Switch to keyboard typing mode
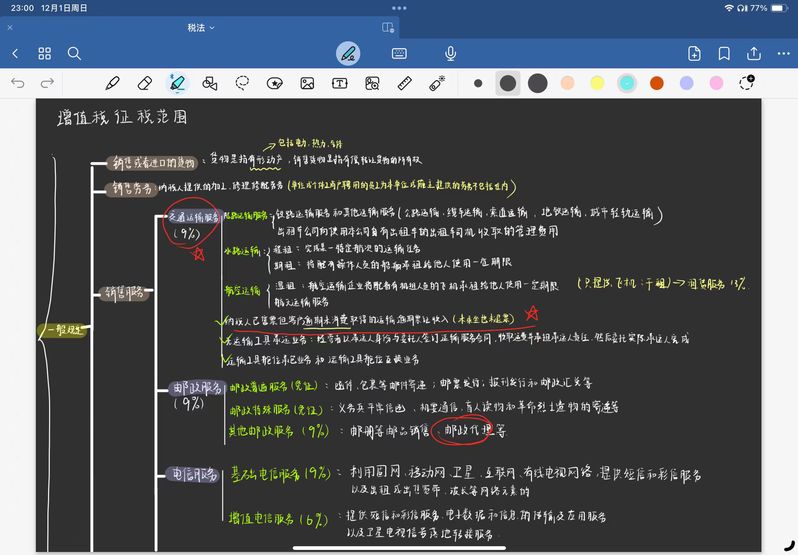Viewport: 798px width, 555px height. (399, 53)
